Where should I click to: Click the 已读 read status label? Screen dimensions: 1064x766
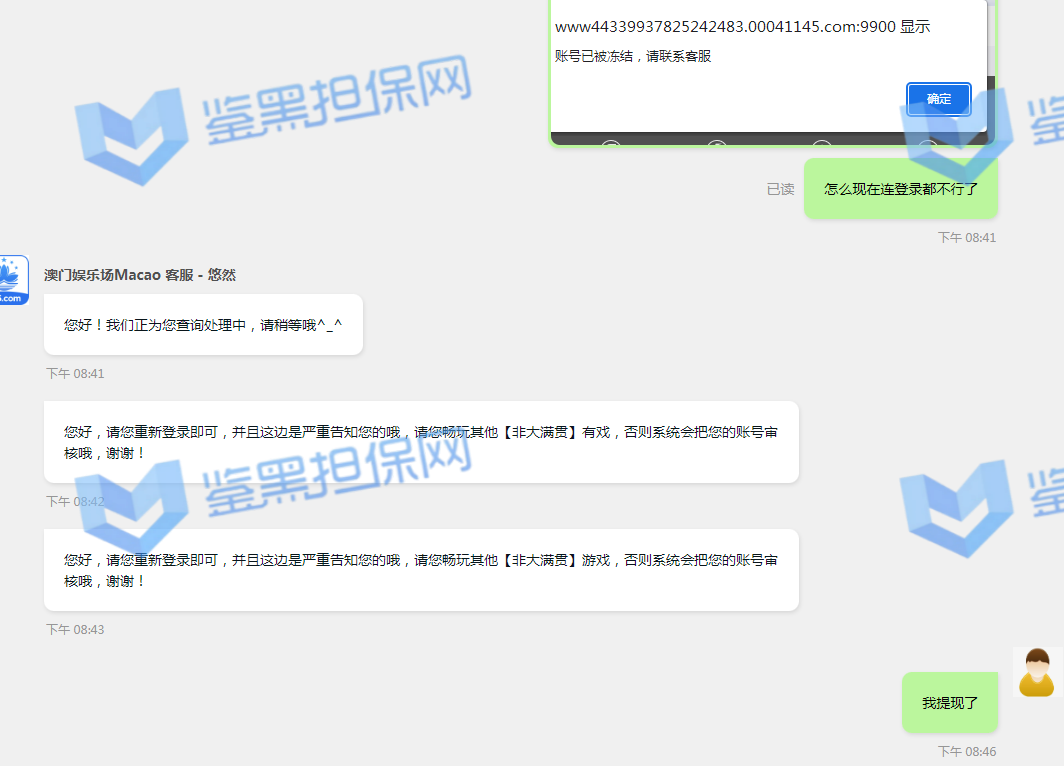click(780, 189)
